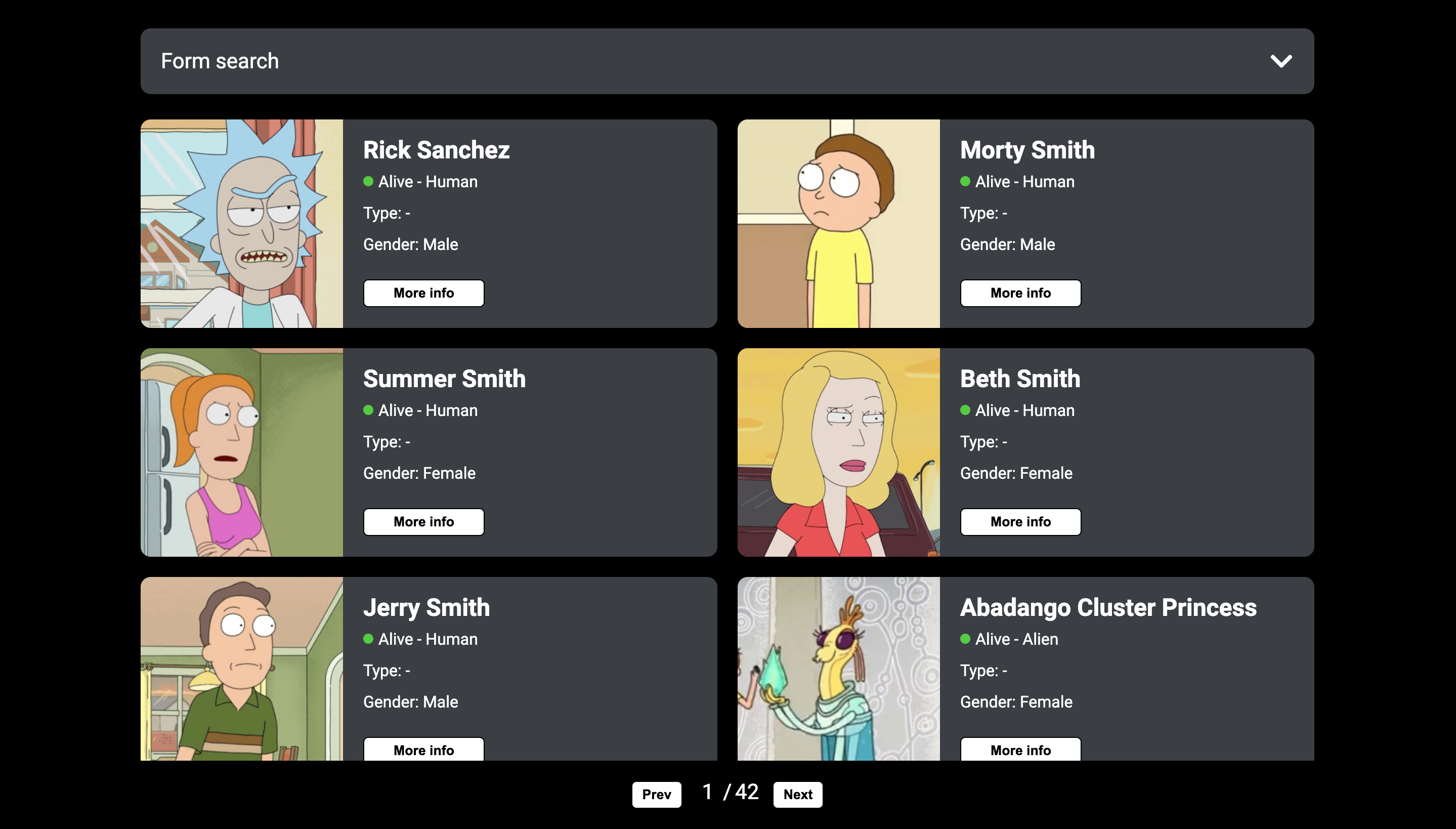The image size is (1456, 829).
Task: Open More info for Beth Smith
Action: tap(1021, 521)
